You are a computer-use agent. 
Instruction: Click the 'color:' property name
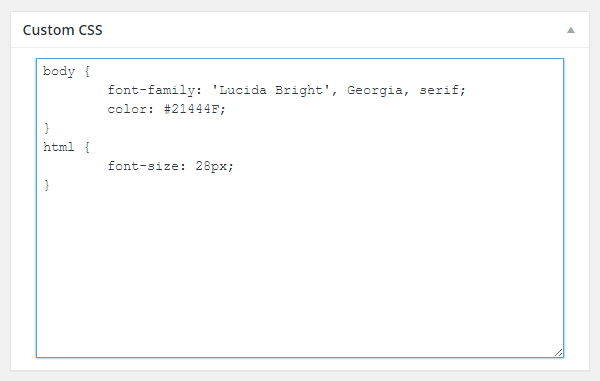(x=130, y=109)
